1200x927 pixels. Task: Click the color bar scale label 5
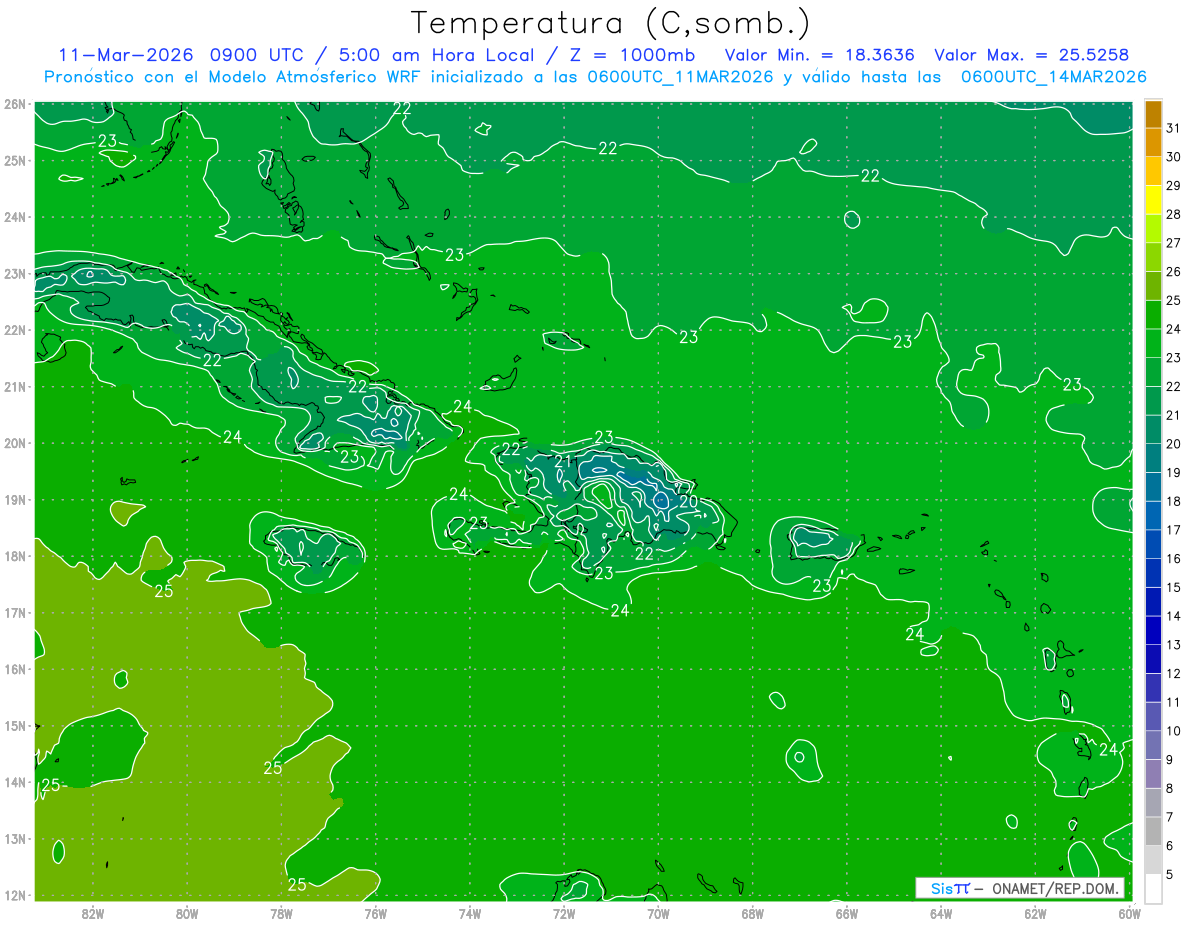[x=1170, y=874]
